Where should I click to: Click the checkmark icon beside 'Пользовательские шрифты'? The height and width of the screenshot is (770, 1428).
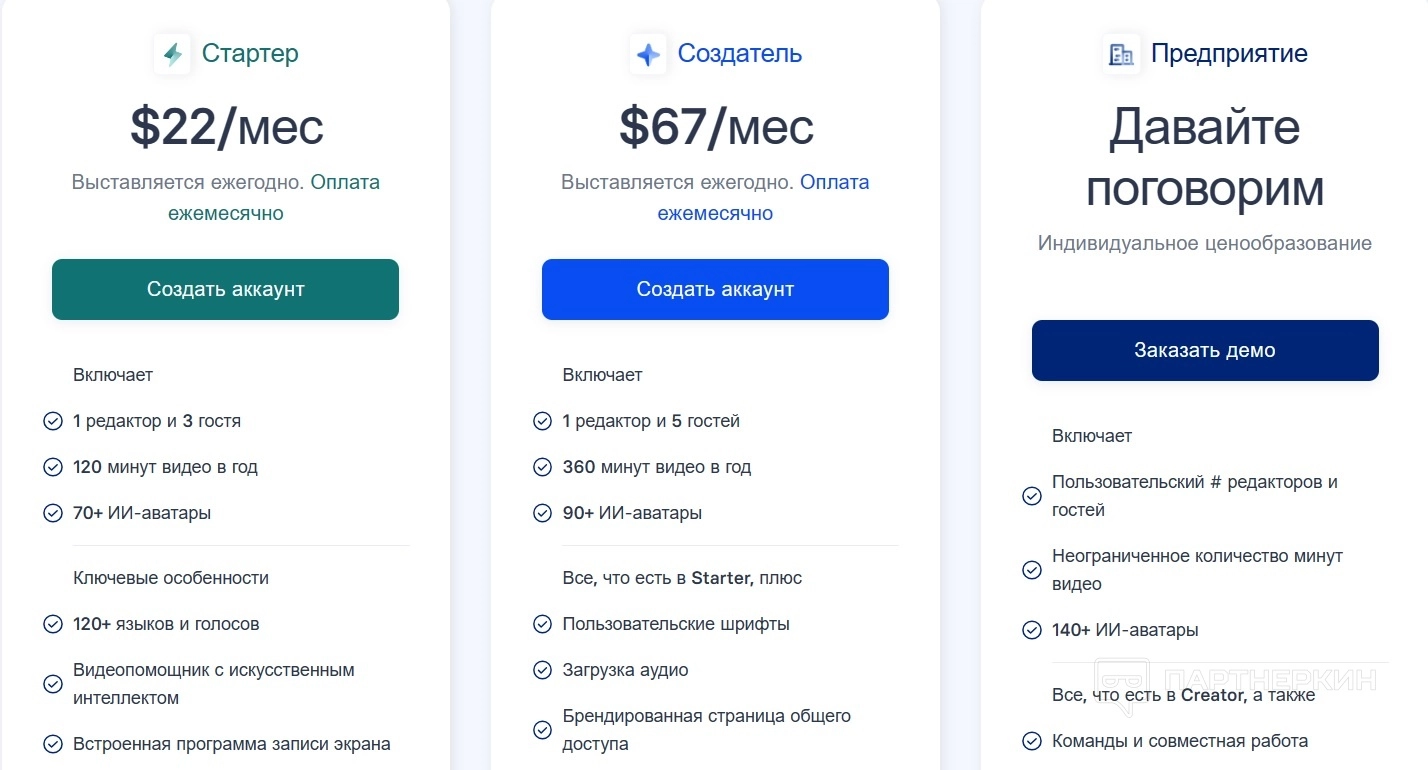pyautogui.click(x=542, y=624)
